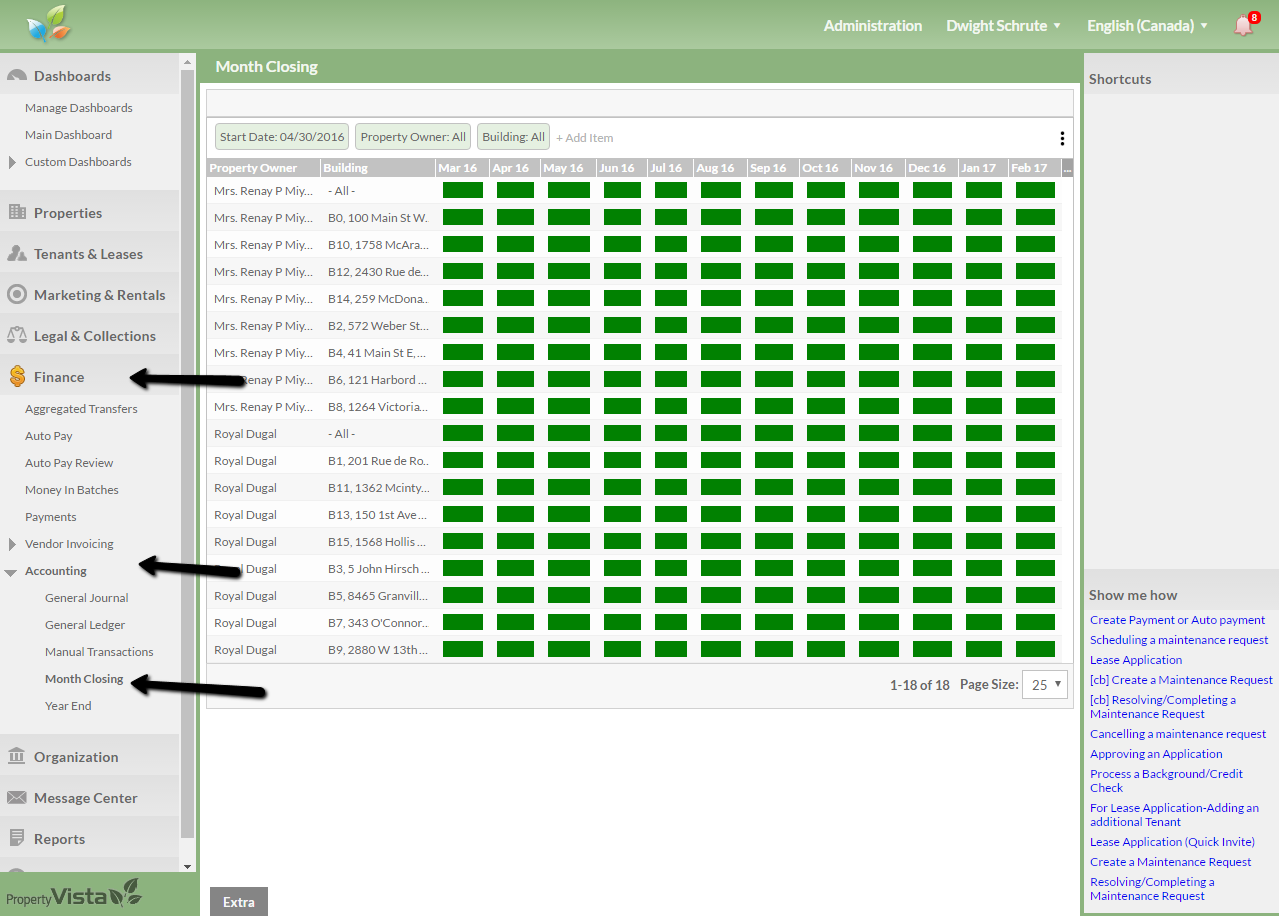Click the Message Center envelope icon
1279x916 pixels.
pos(17,798)
